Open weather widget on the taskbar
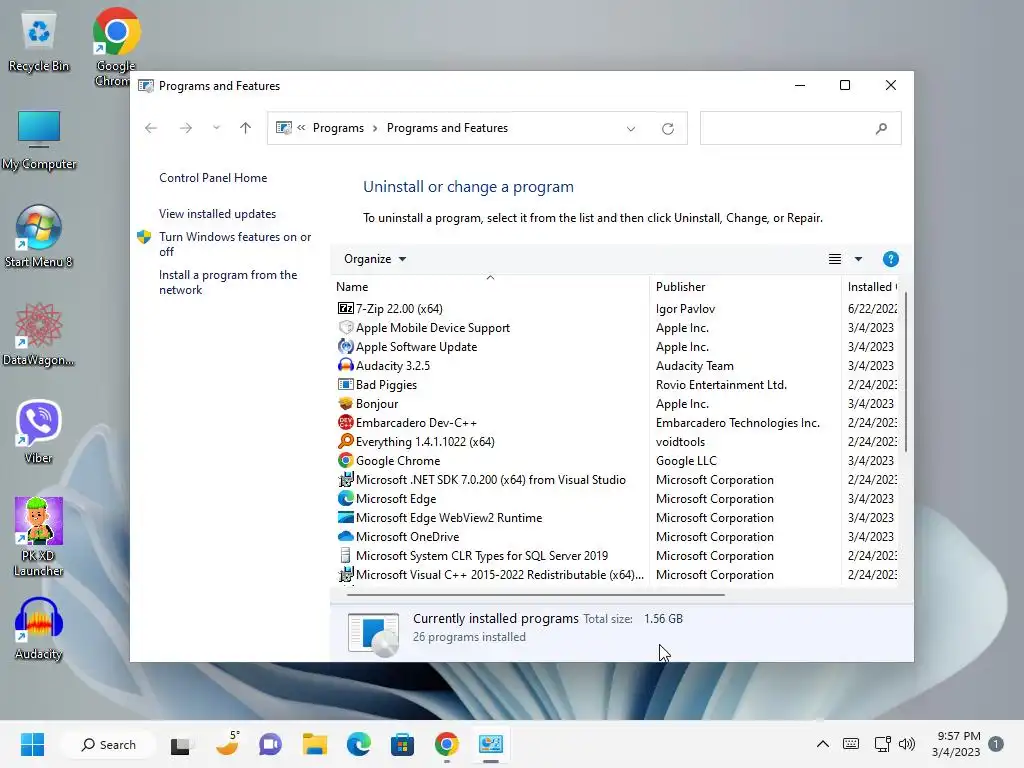Viewport: 1024px width, 768px height. (227, 743)
